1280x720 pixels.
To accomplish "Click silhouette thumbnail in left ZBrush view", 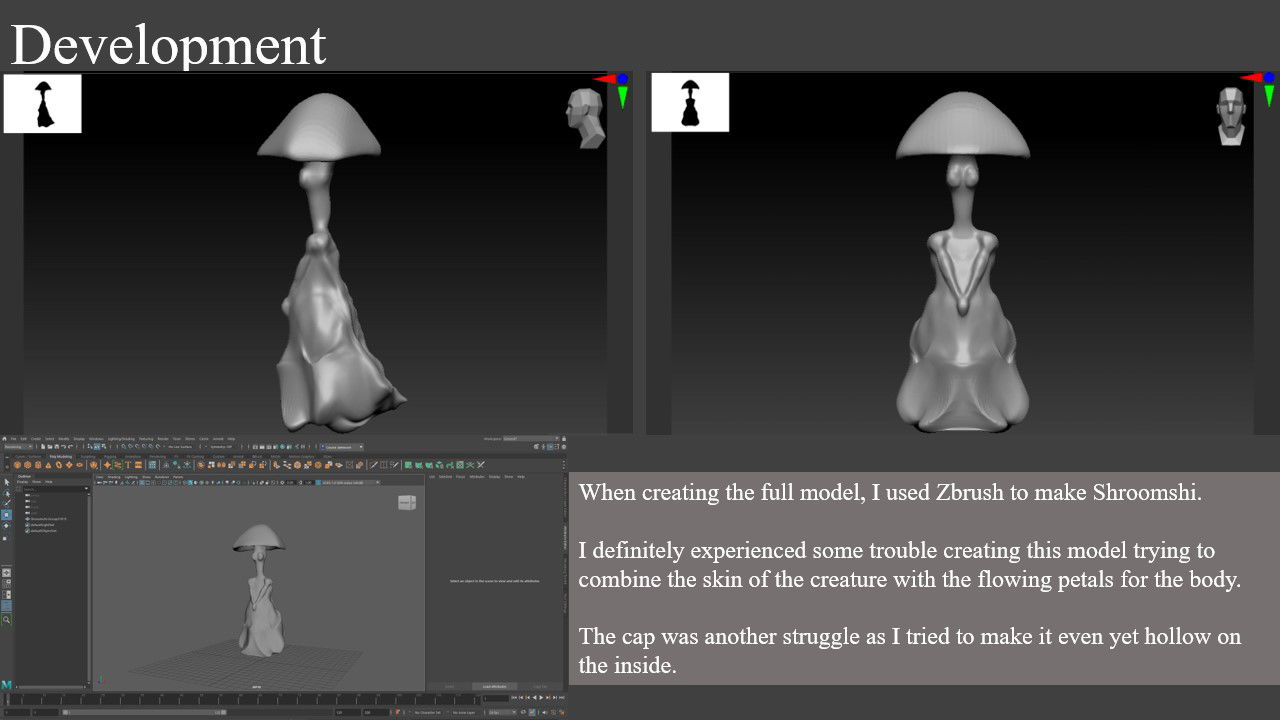I will coord(42,103).
